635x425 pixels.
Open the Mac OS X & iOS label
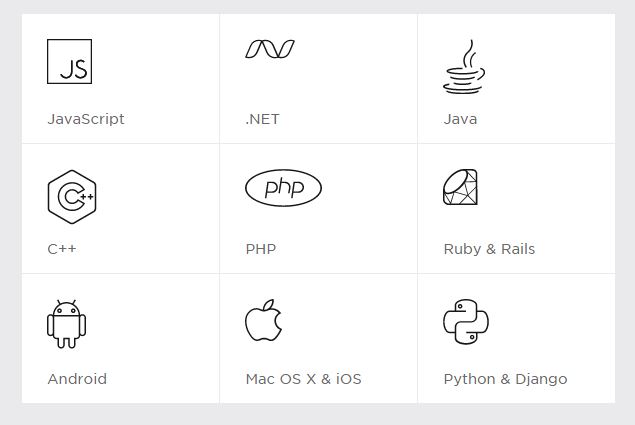(303, 379)
